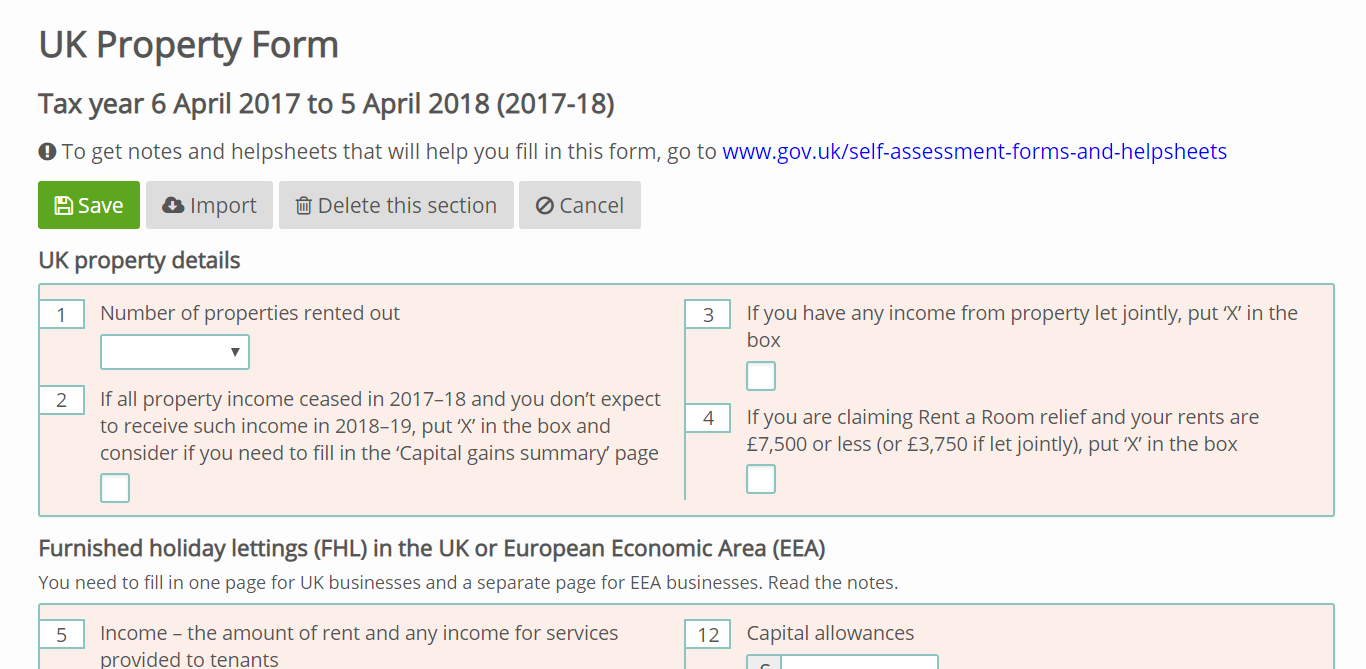Click the box number 12 label
The height and width of the screenshot is (669, 1366).
coord(708,635)
